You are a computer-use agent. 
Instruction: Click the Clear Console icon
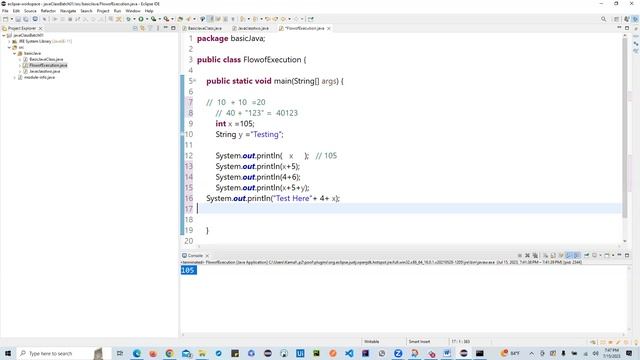(545, 256)
